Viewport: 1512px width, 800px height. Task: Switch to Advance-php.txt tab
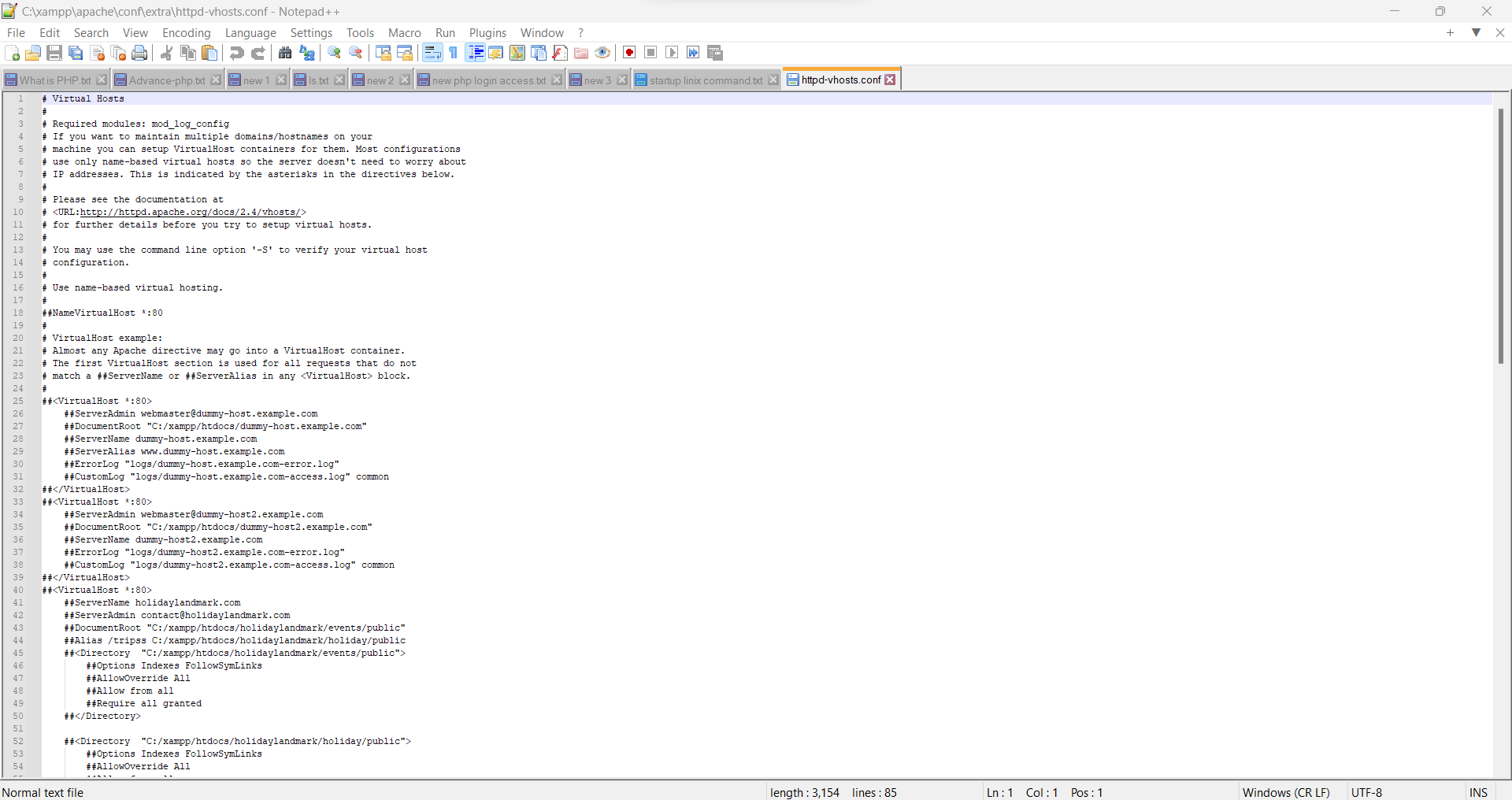pos(166,80)
